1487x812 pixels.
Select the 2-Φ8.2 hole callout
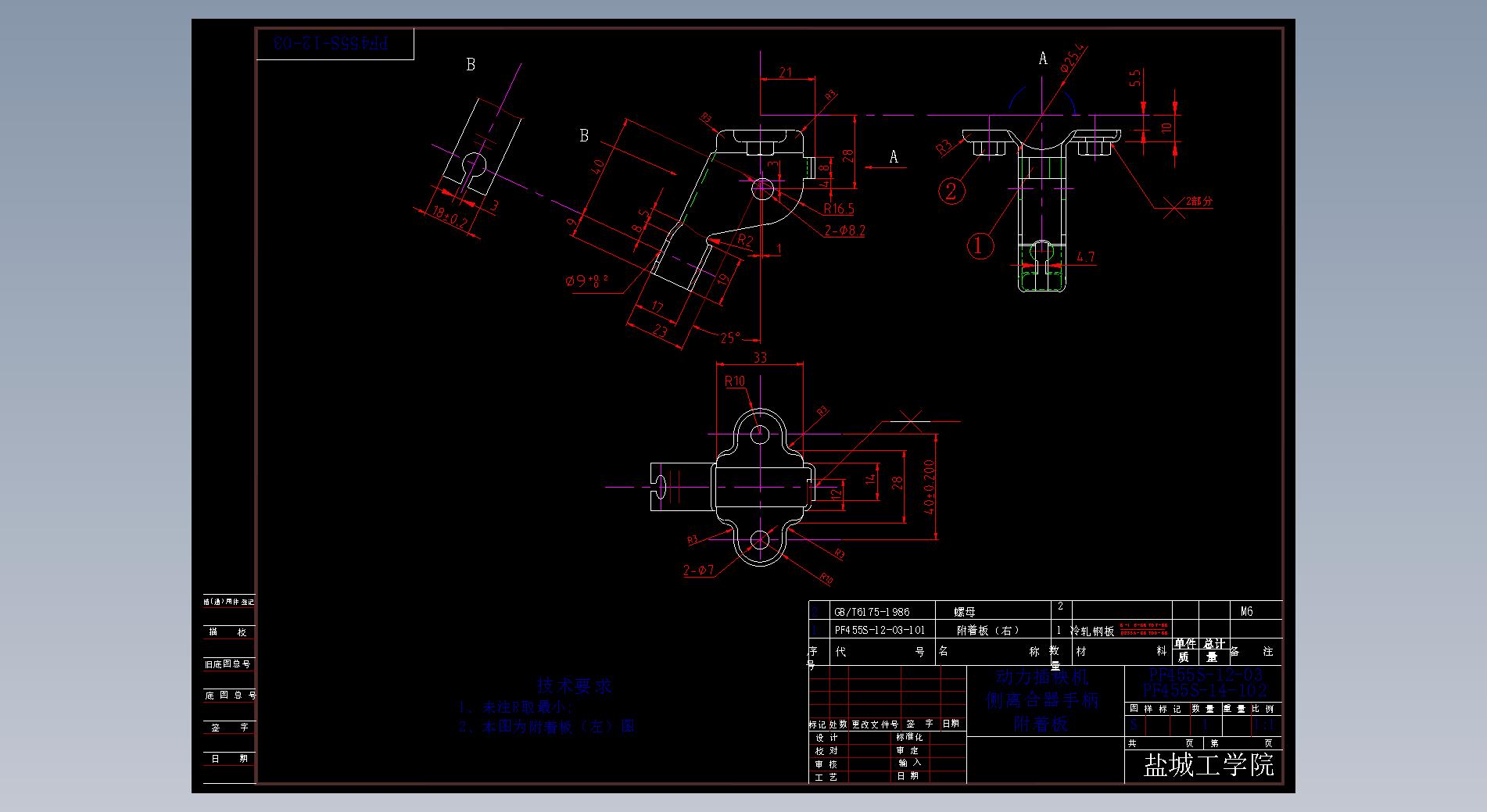coord(844,231)
